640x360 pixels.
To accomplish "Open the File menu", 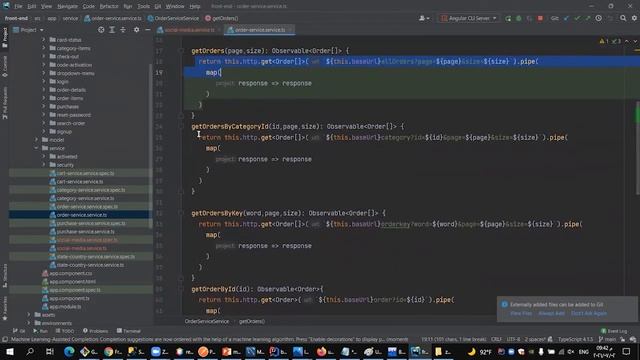I will [18, 6].
